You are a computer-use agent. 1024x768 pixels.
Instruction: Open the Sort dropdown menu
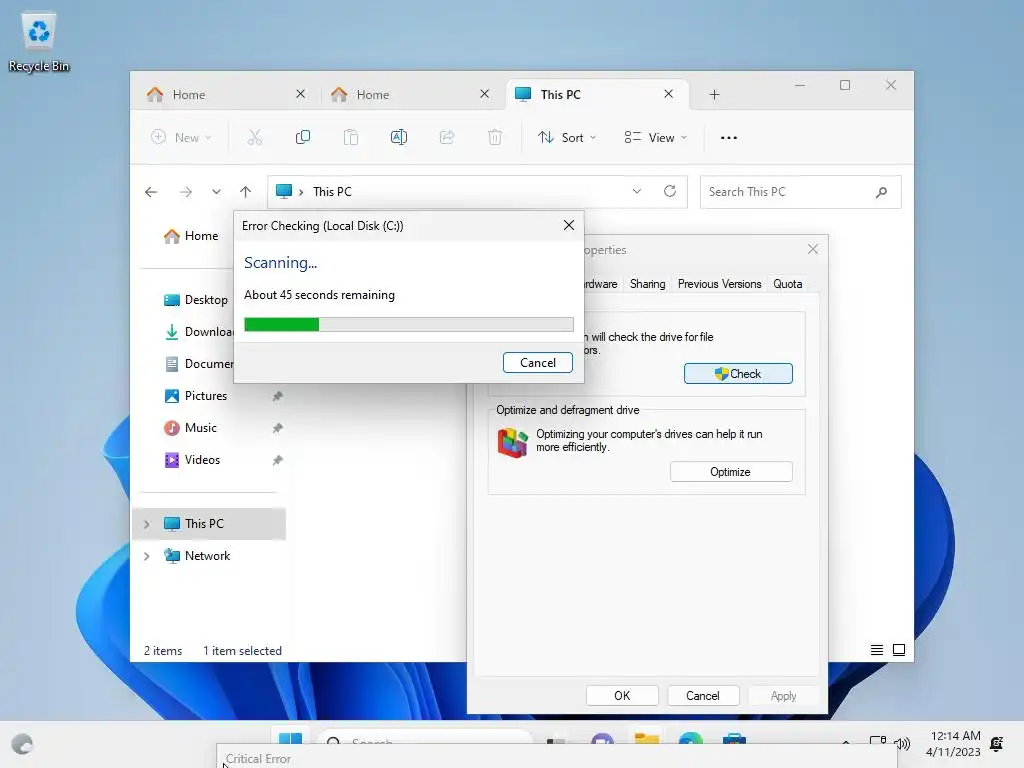pyautogui.click(x=566, y=137)
